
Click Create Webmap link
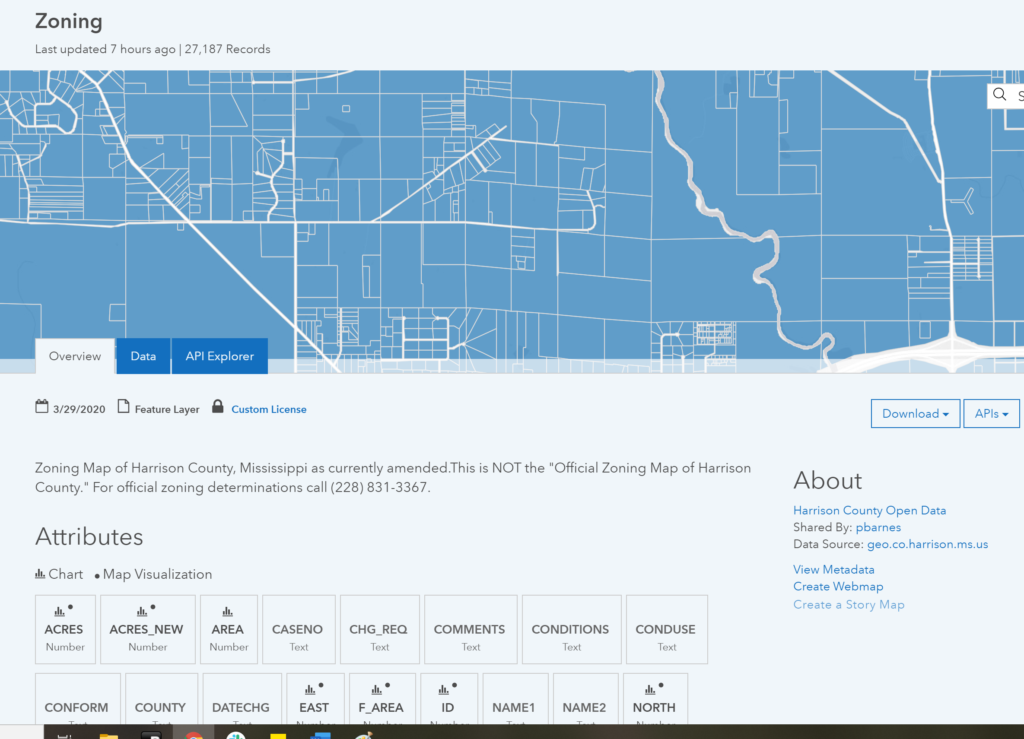(838, 586)
